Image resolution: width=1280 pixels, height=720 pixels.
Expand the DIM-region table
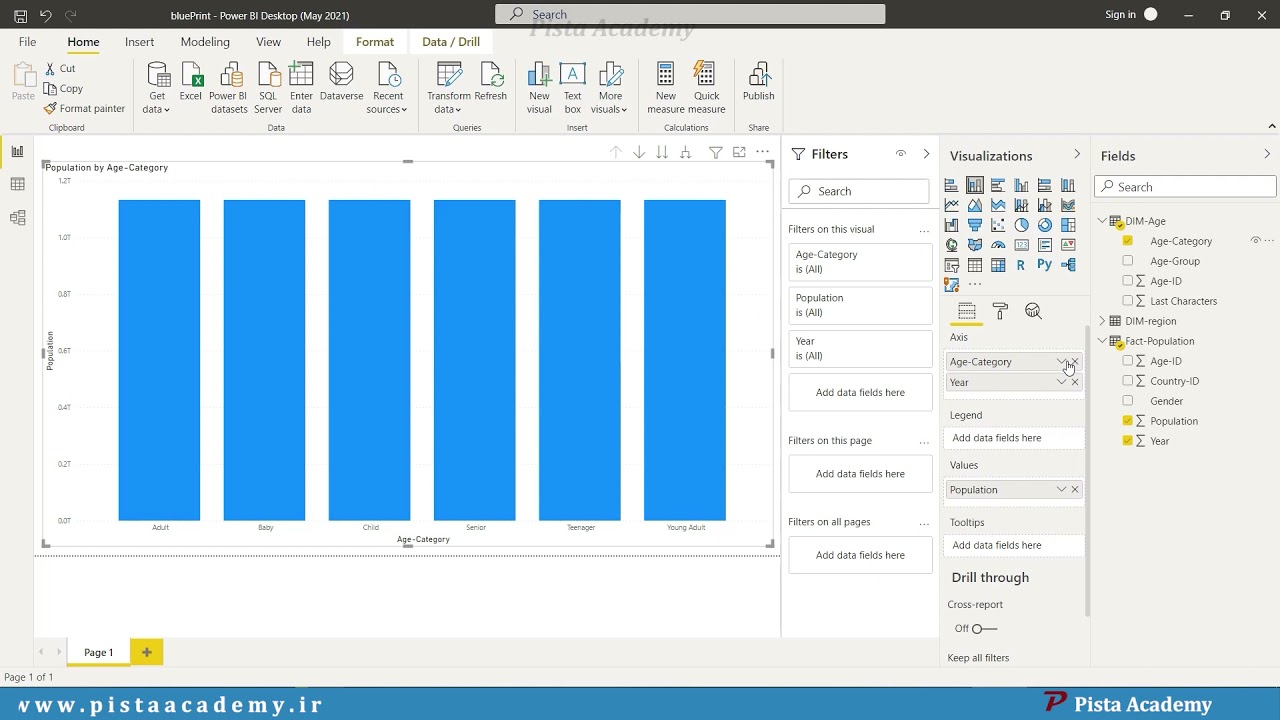(x=1102, y=321)
